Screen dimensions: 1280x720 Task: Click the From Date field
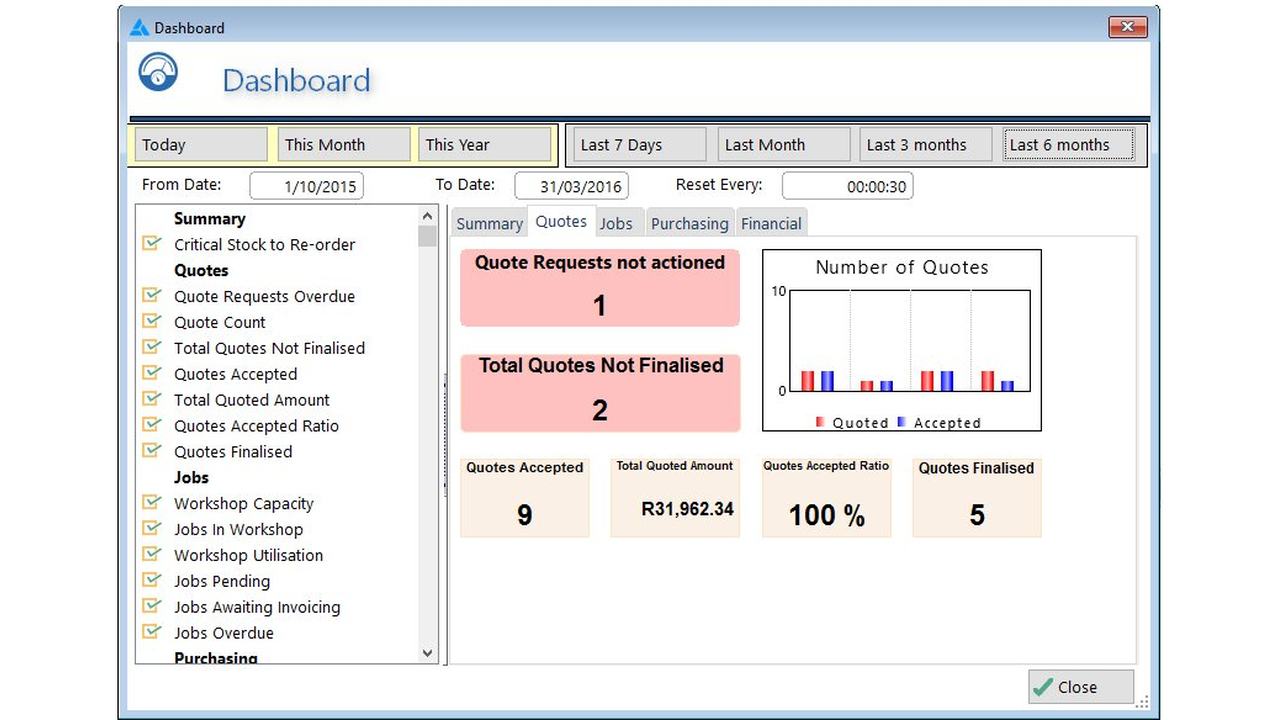pyautogui.click(x=307, y=186)
